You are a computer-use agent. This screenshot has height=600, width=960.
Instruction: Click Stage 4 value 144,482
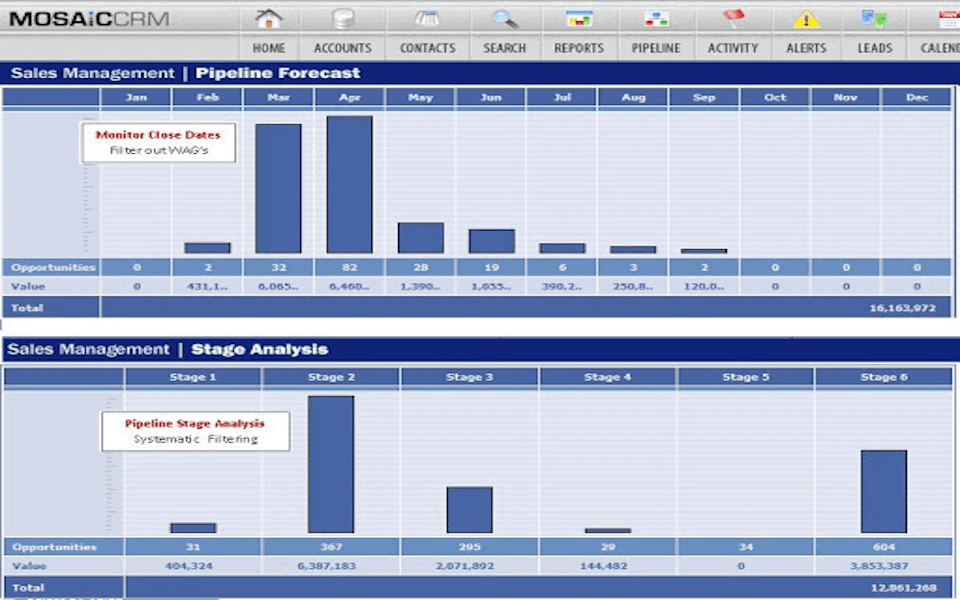[x=604, y=566]
